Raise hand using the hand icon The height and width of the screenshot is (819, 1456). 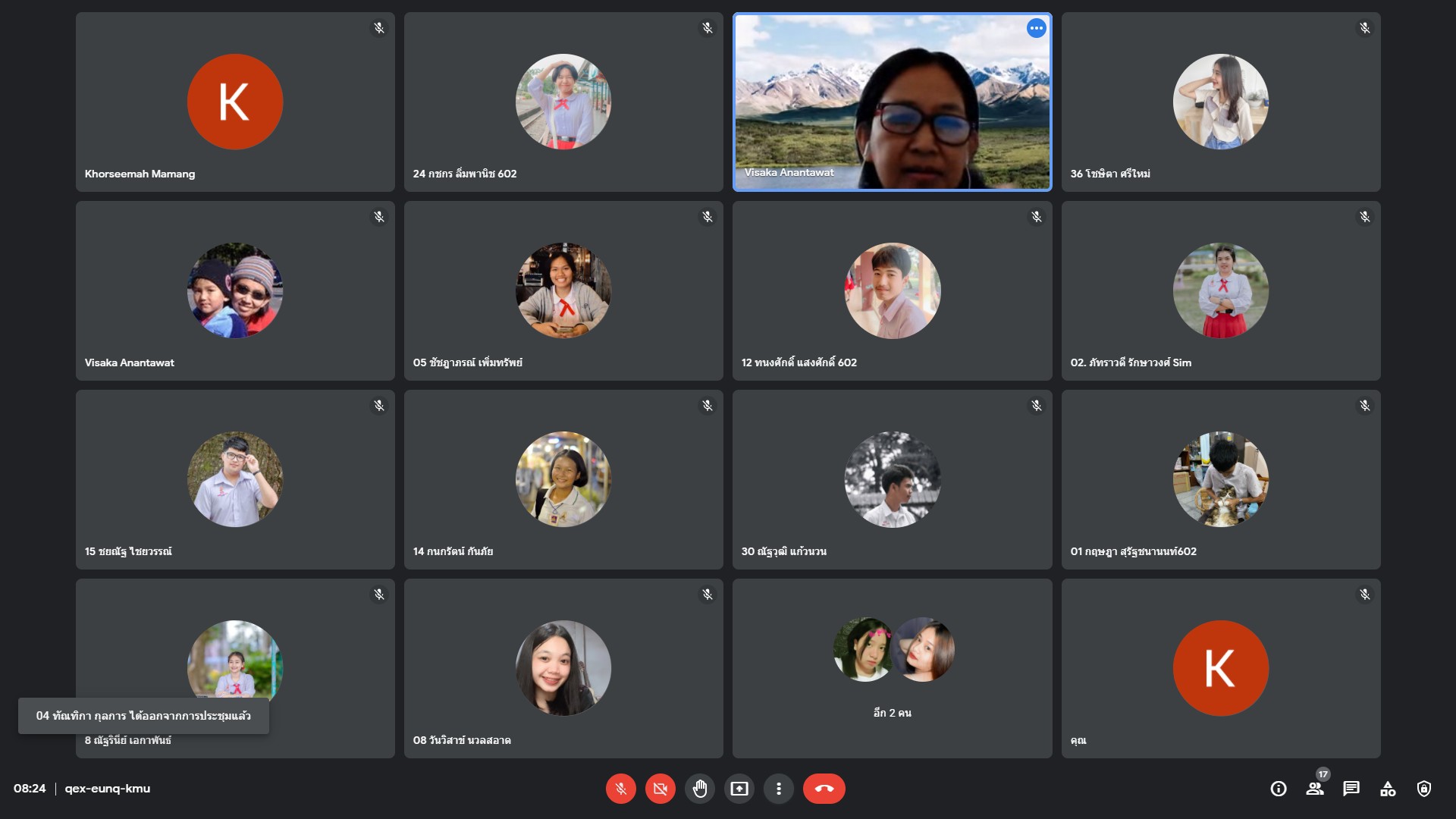click(x=699, y=789)
